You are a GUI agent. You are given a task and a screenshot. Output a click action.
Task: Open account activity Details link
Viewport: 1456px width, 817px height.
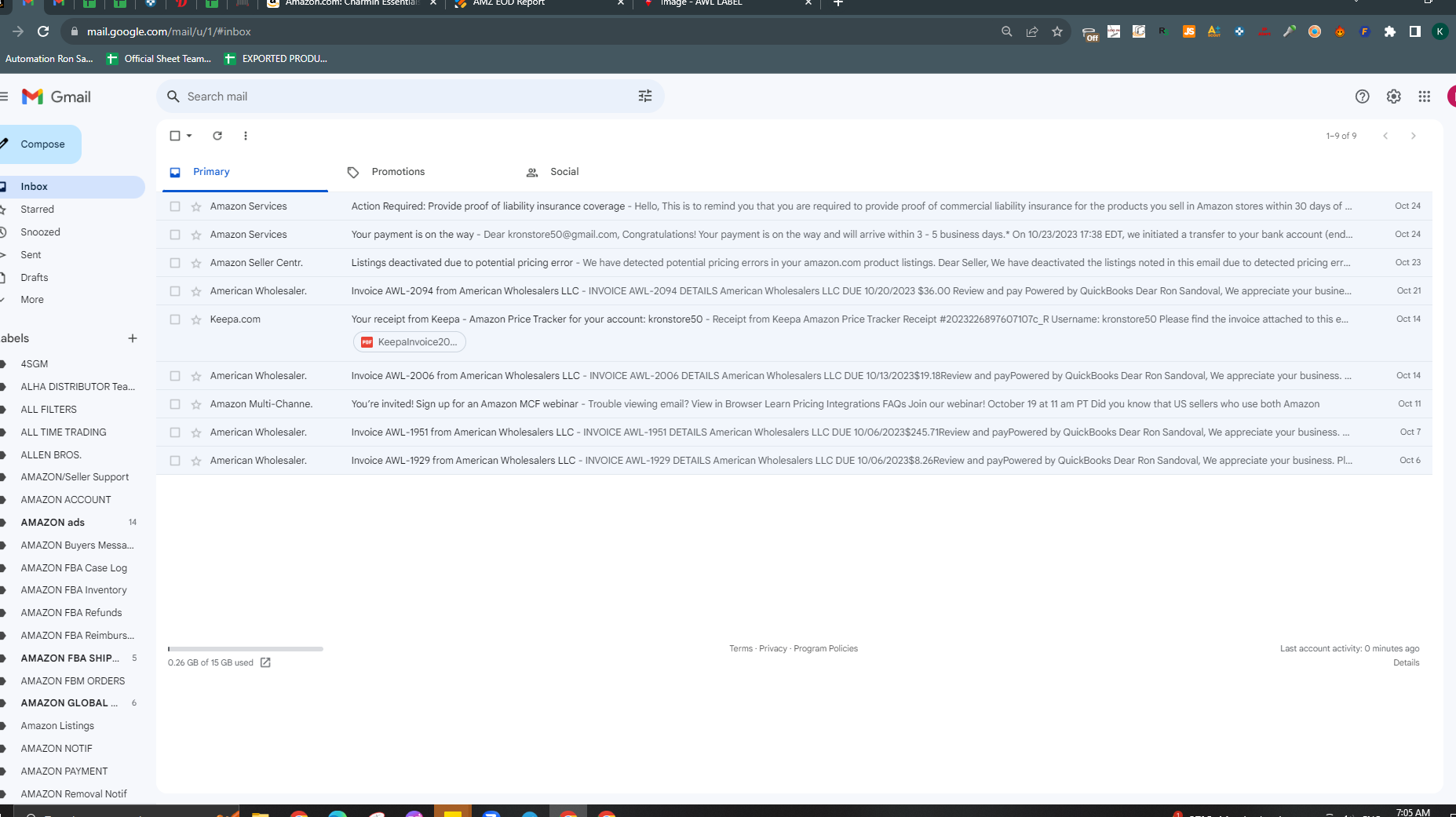(1407, 662)
